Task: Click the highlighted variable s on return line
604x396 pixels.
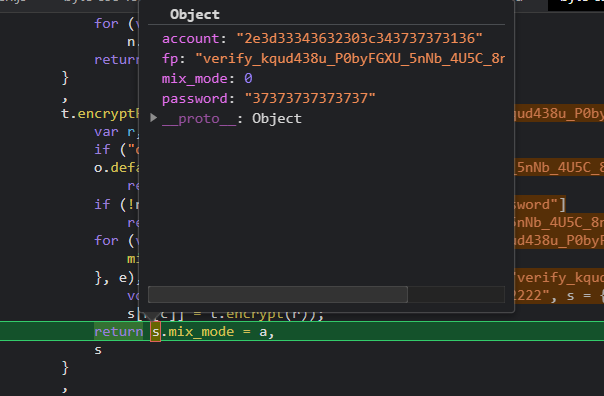Action: pyautogui.click(x=155, y=332)
